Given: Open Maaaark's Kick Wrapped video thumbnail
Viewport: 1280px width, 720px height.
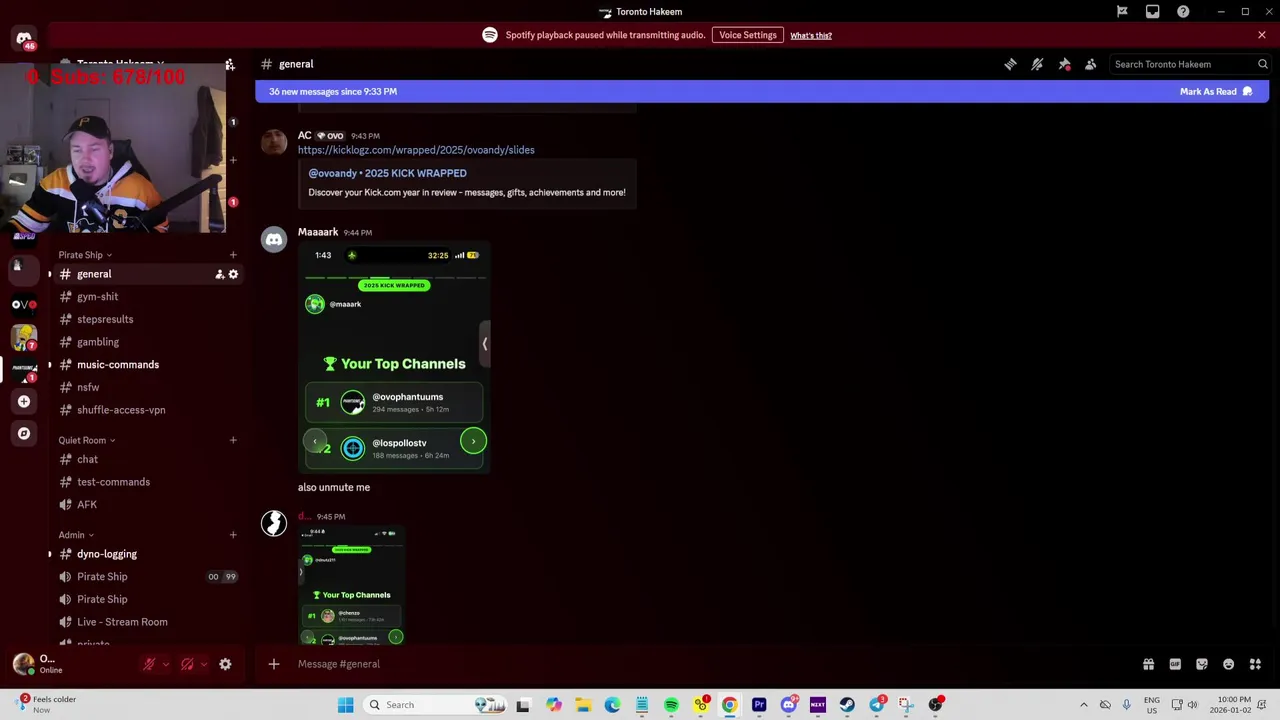Looking at the screenshot, I should tap(394, 358).
